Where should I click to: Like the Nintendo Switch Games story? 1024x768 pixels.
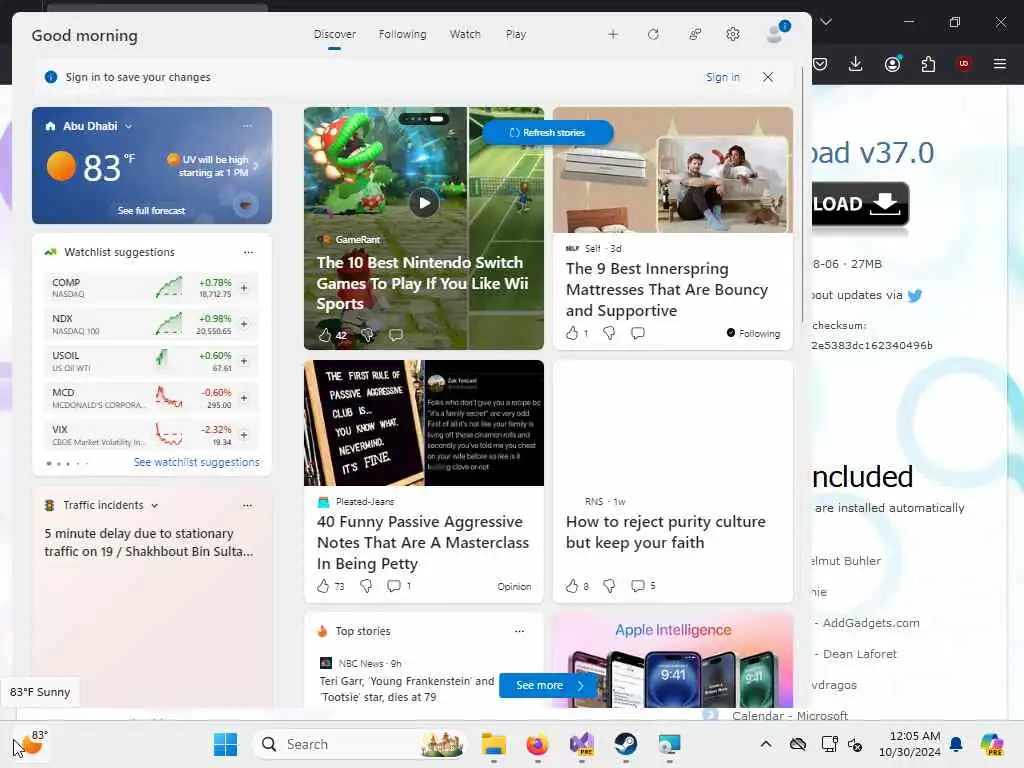325,335
